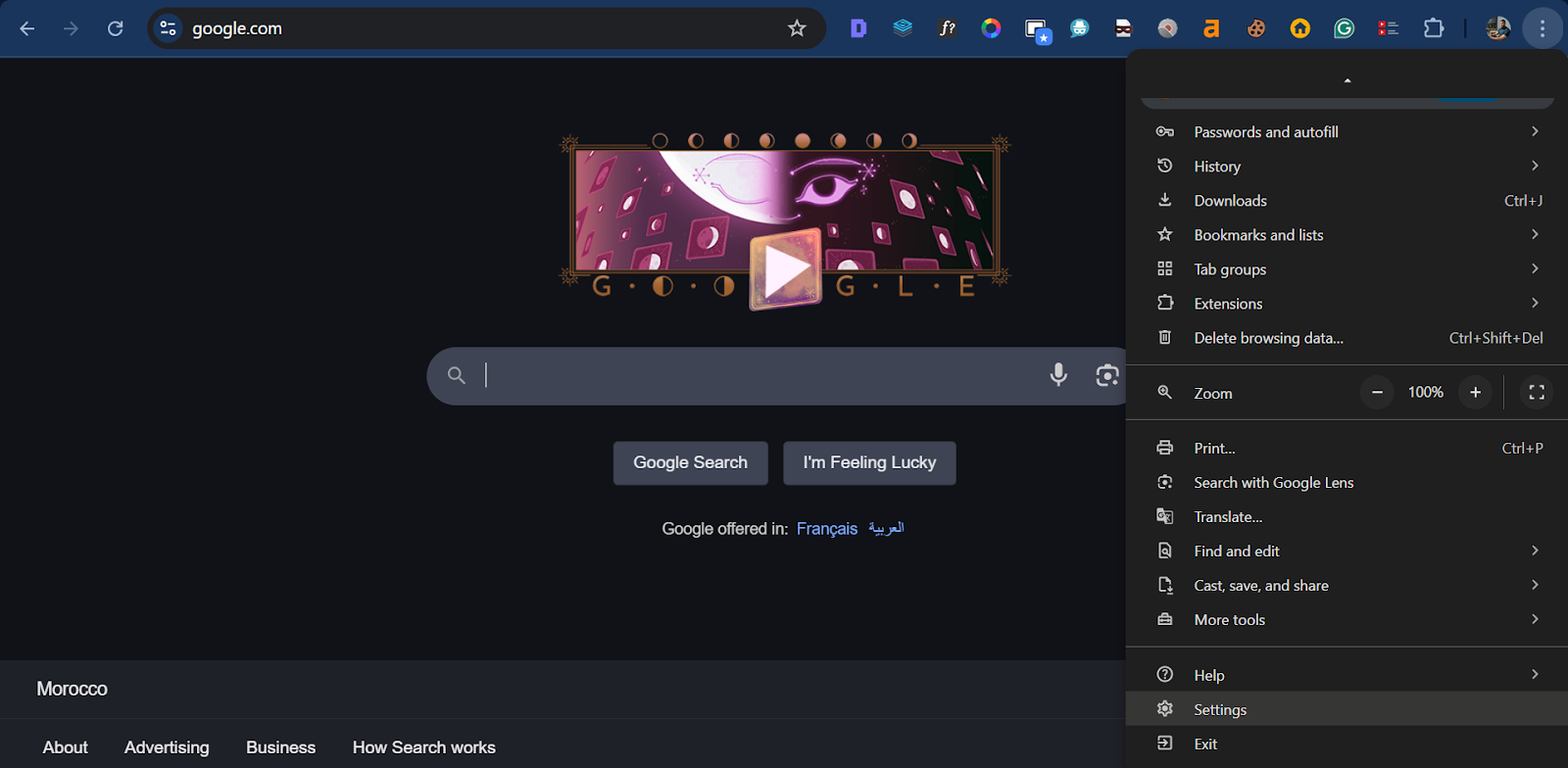The height and width of the screenshot is (768, 1568).
Task: Expand the History submenu
Action: [1347, 166]
